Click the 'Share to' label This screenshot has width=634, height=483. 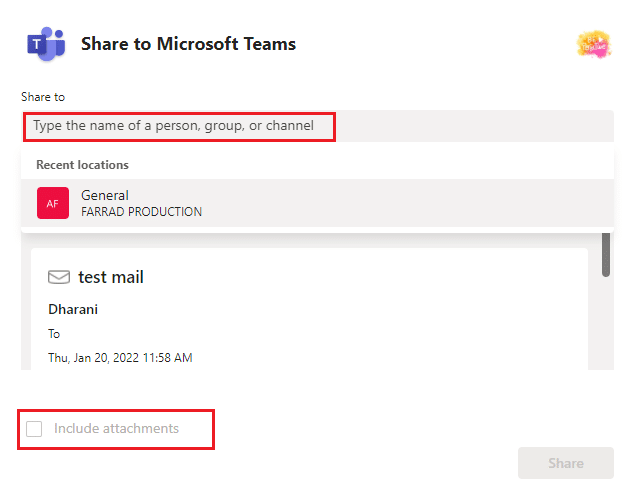pos(43,97)
